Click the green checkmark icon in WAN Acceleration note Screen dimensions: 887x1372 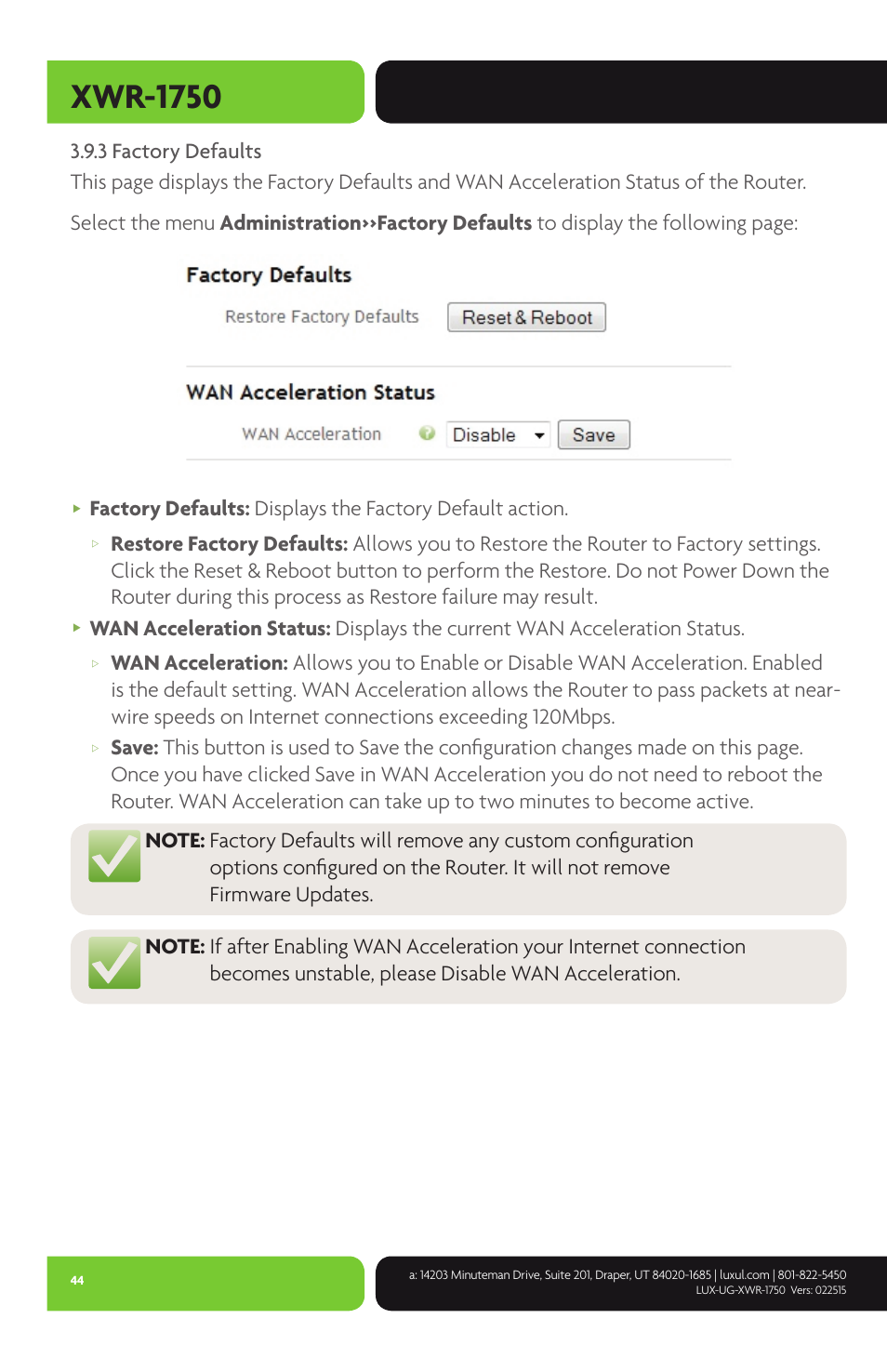pyautogui.click(x=114, y=962)
